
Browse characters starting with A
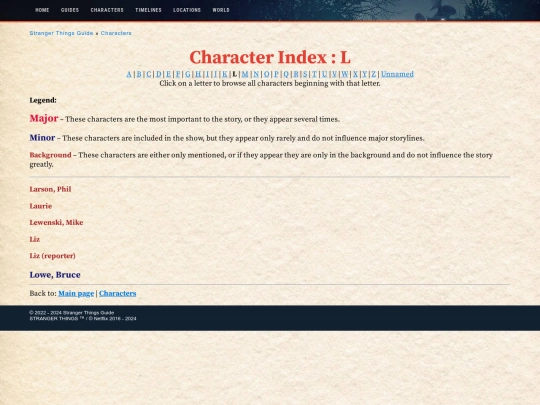click(x=129, y=74)
